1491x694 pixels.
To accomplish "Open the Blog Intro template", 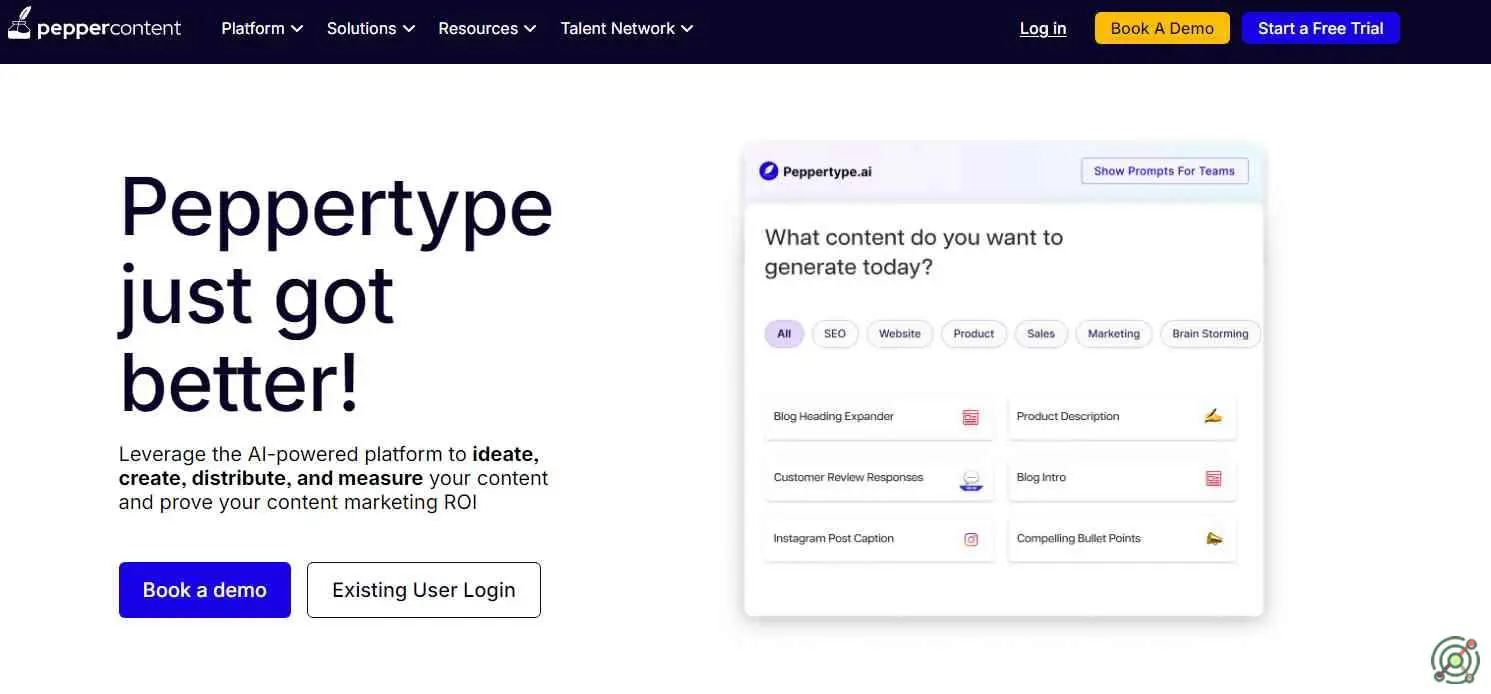I will click(x=1122, y=478).
